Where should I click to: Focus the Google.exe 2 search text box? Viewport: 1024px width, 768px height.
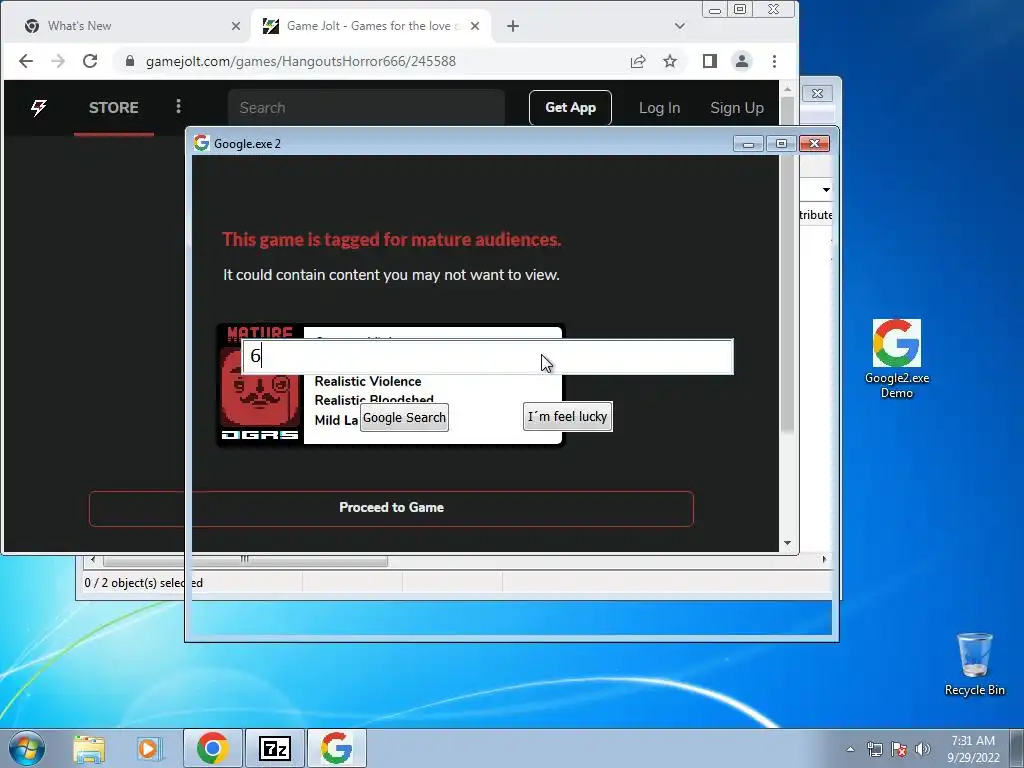488,357
